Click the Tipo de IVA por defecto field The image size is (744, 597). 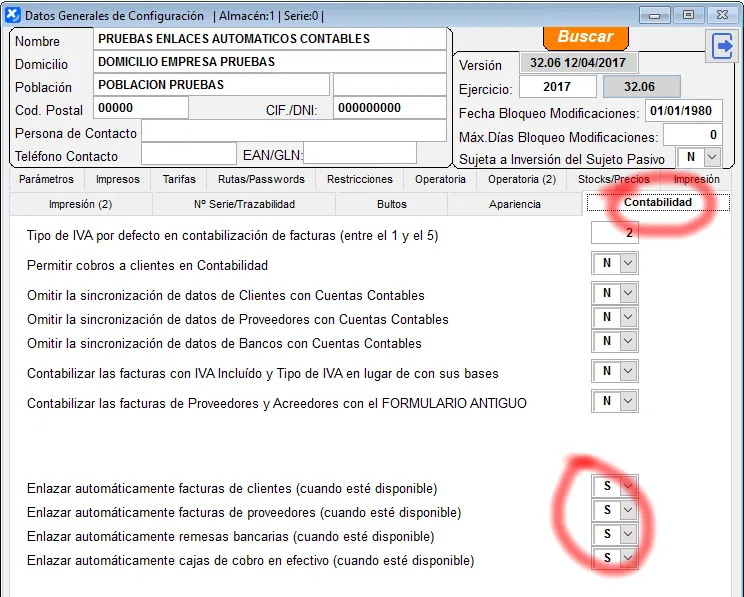[x=615, y=233]
